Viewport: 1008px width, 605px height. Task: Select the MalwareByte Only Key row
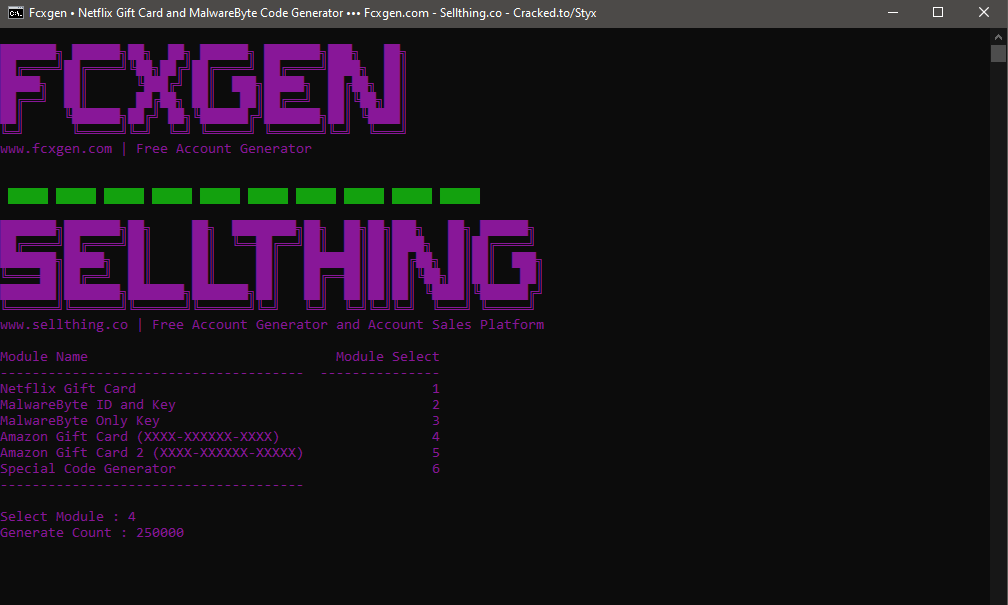click(220, 420)
